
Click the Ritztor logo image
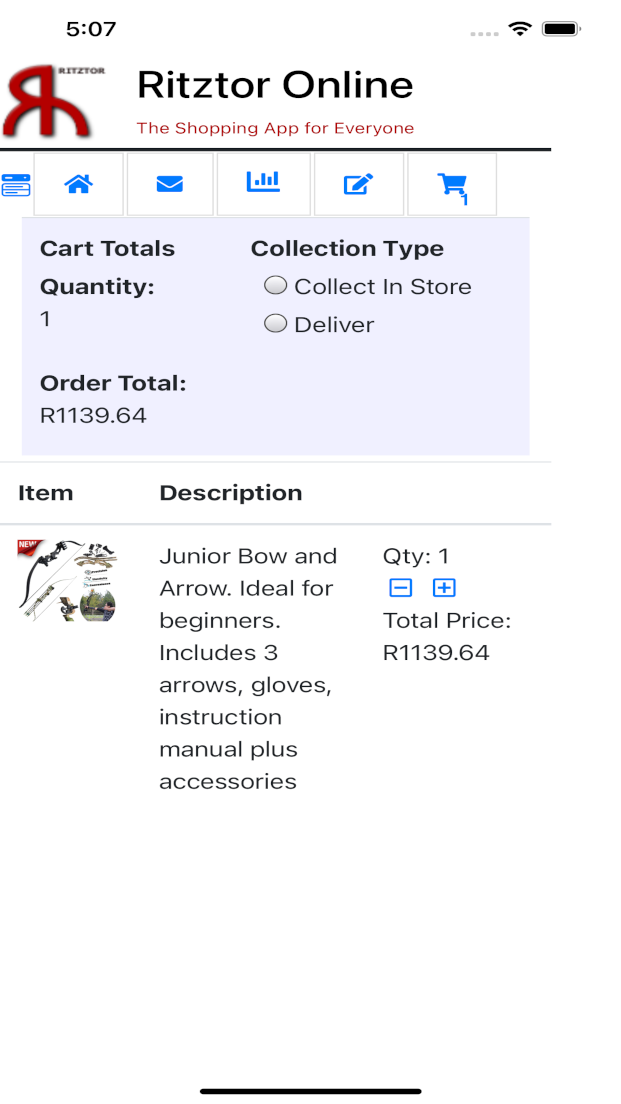pos(55,100)
